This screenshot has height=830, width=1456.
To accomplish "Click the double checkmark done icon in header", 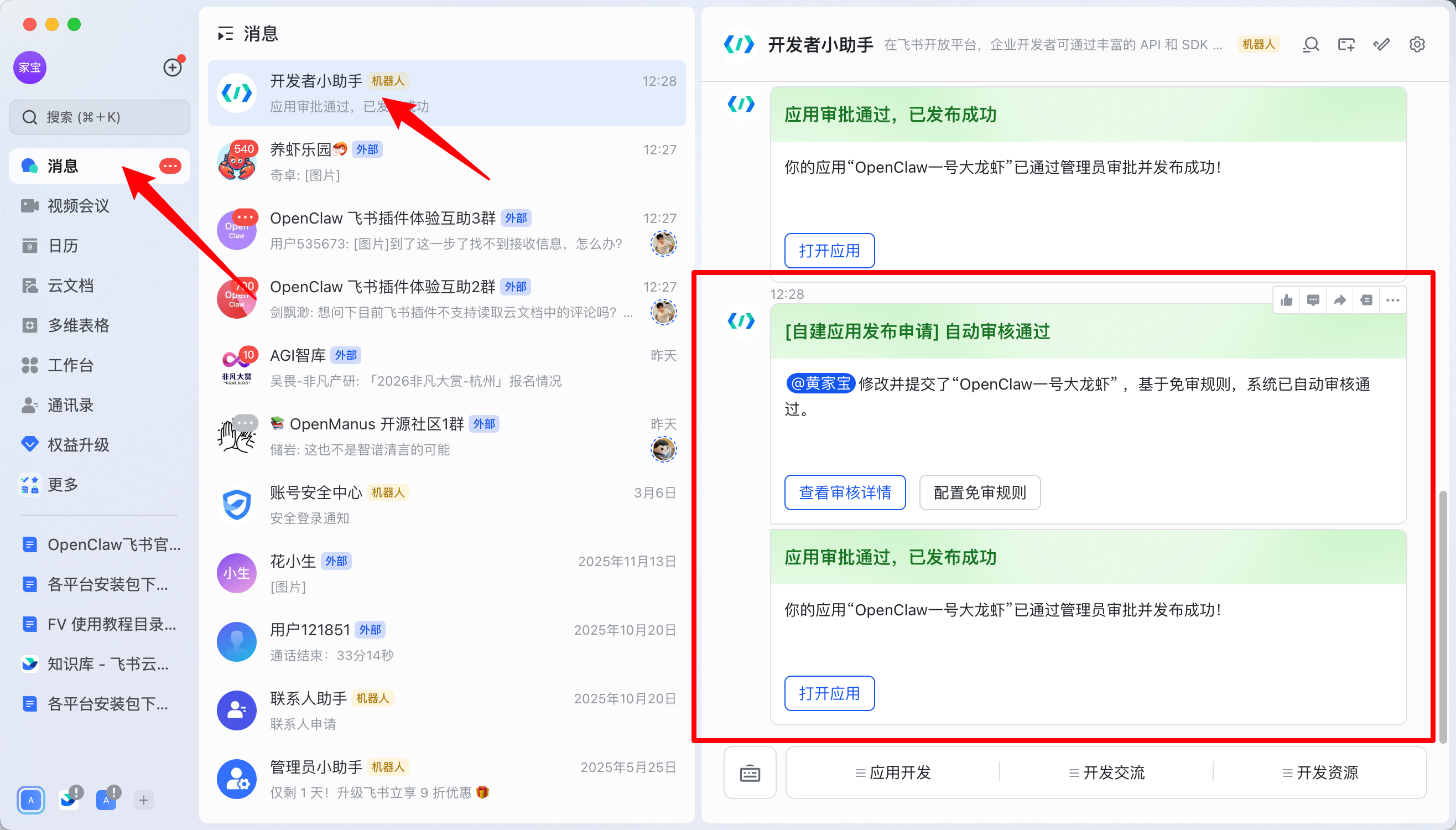I will [x=1381, y=44].
